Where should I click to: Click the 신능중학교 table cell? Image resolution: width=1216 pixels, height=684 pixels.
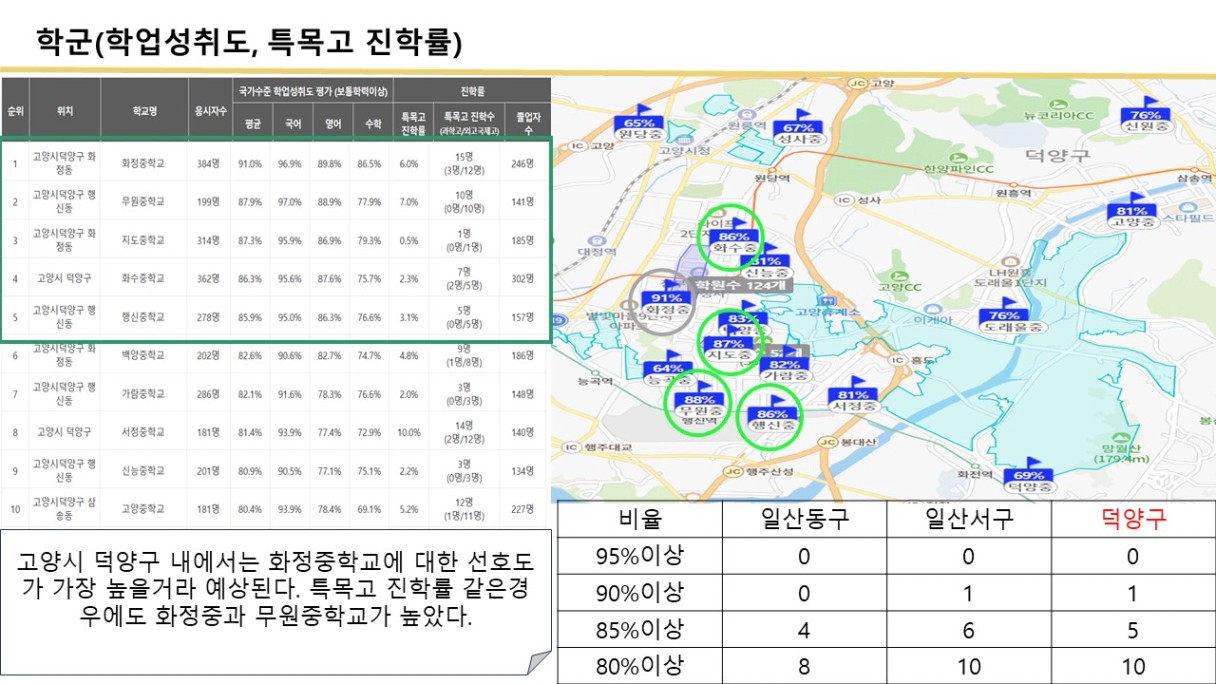pos(144,471)
